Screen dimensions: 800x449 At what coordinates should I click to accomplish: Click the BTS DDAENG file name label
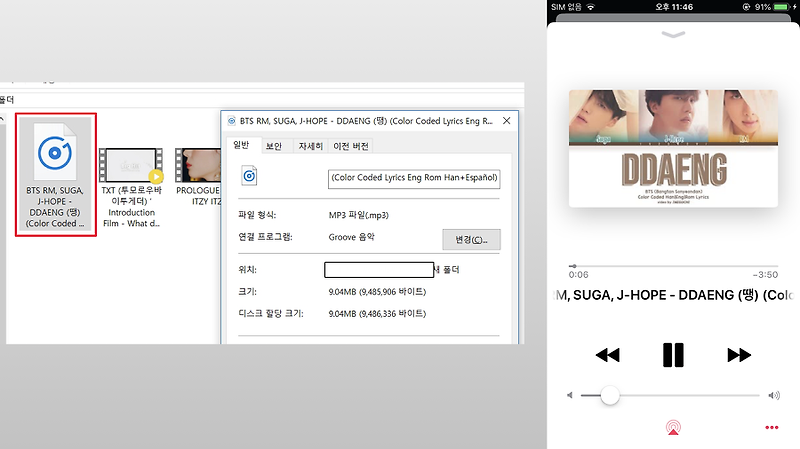(x=55, y=207)
